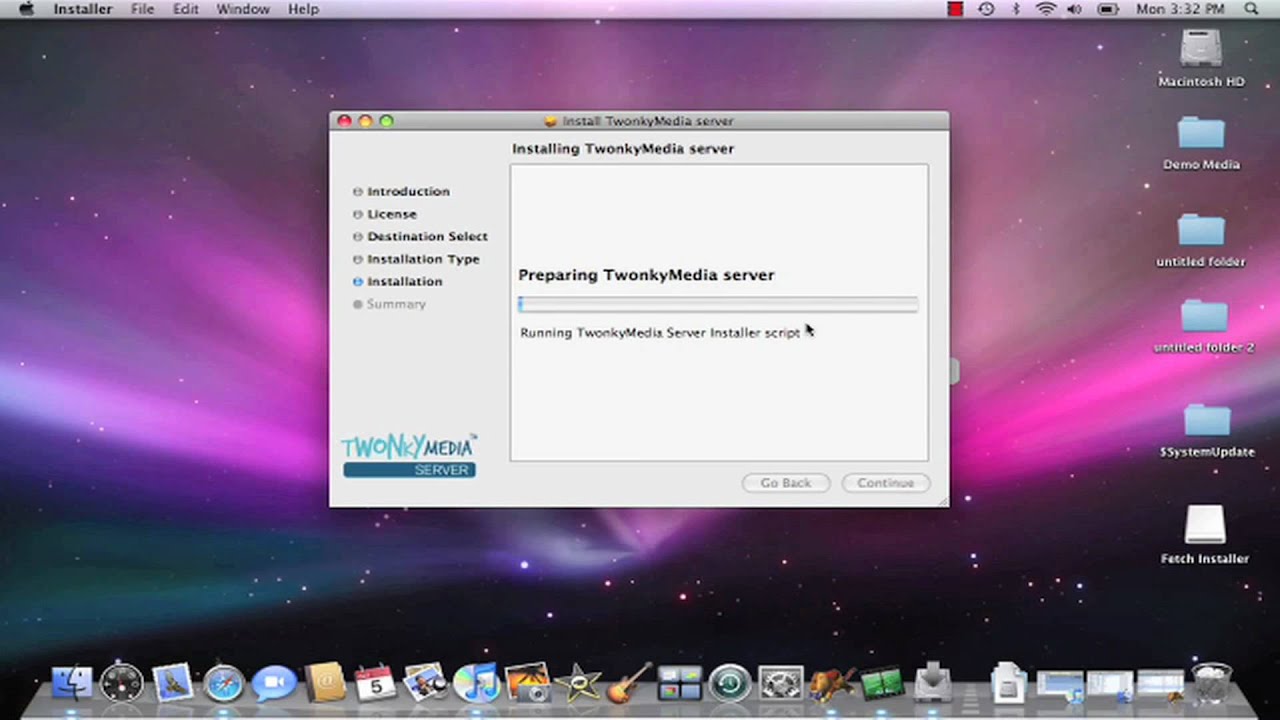Viewport: 1280px width, 720px height.
Task: Open iPhoto in the Dock
Action: point(527,684)
